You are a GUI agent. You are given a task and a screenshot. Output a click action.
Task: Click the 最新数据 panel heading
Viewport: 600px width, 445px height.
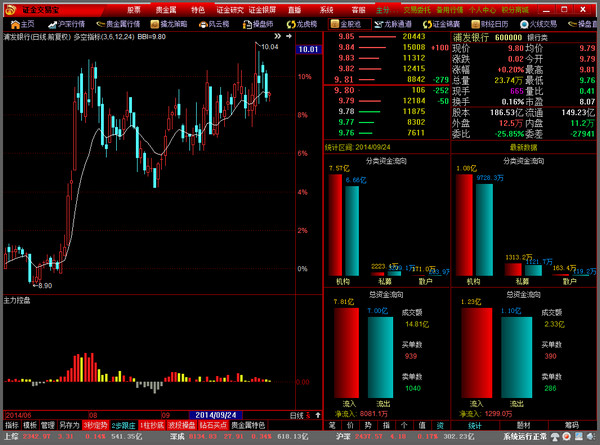tap(523, 147)
